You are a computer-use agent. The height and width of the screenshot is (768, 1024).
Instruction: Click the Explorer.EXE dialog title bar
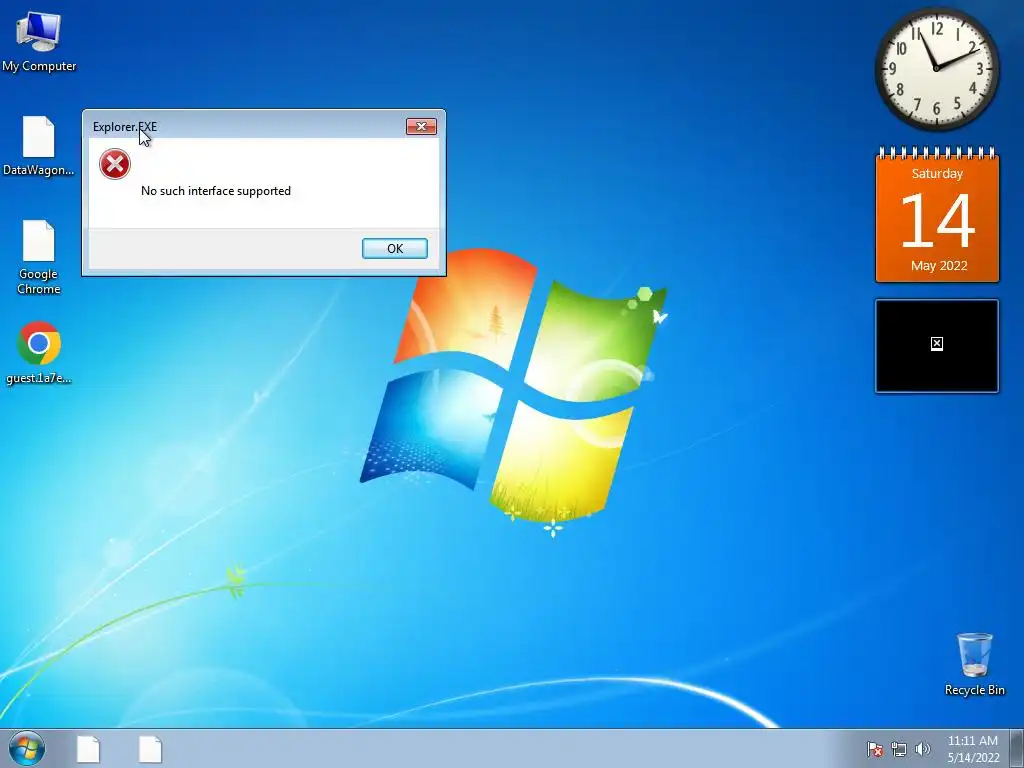point(248,126)
